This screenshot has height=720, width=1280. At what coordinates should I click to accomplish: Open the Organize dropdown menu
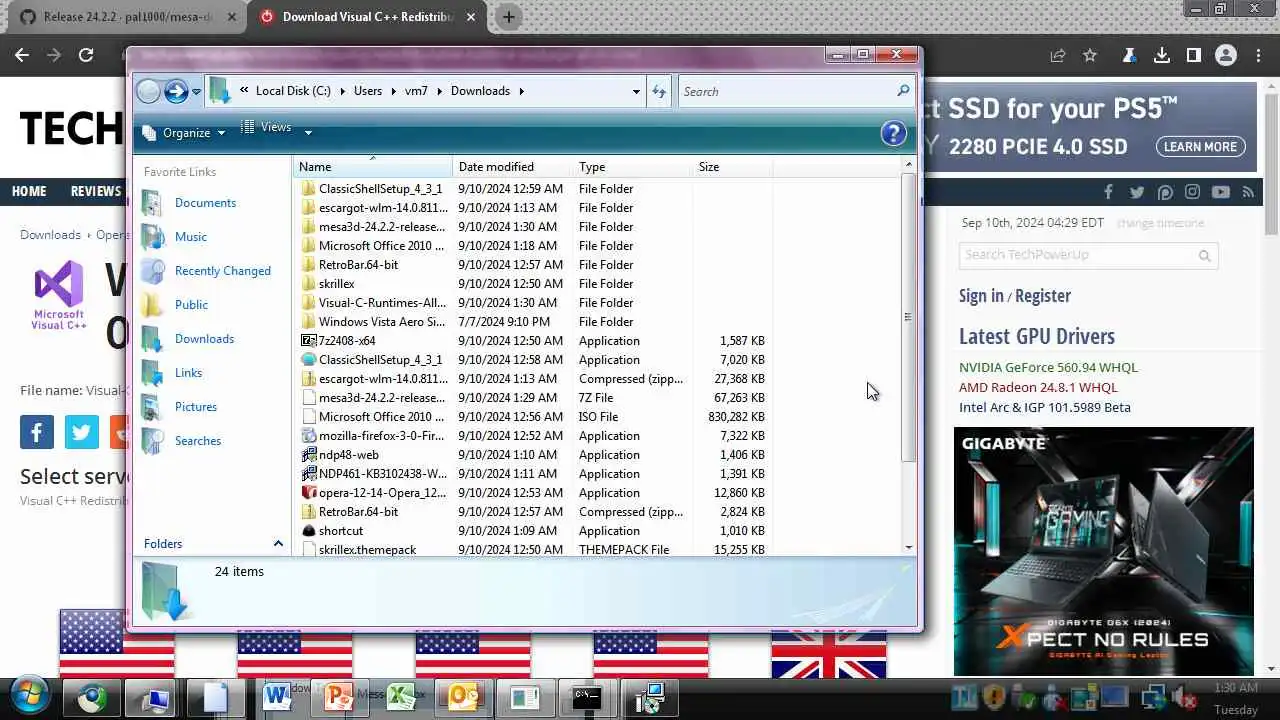184,133
